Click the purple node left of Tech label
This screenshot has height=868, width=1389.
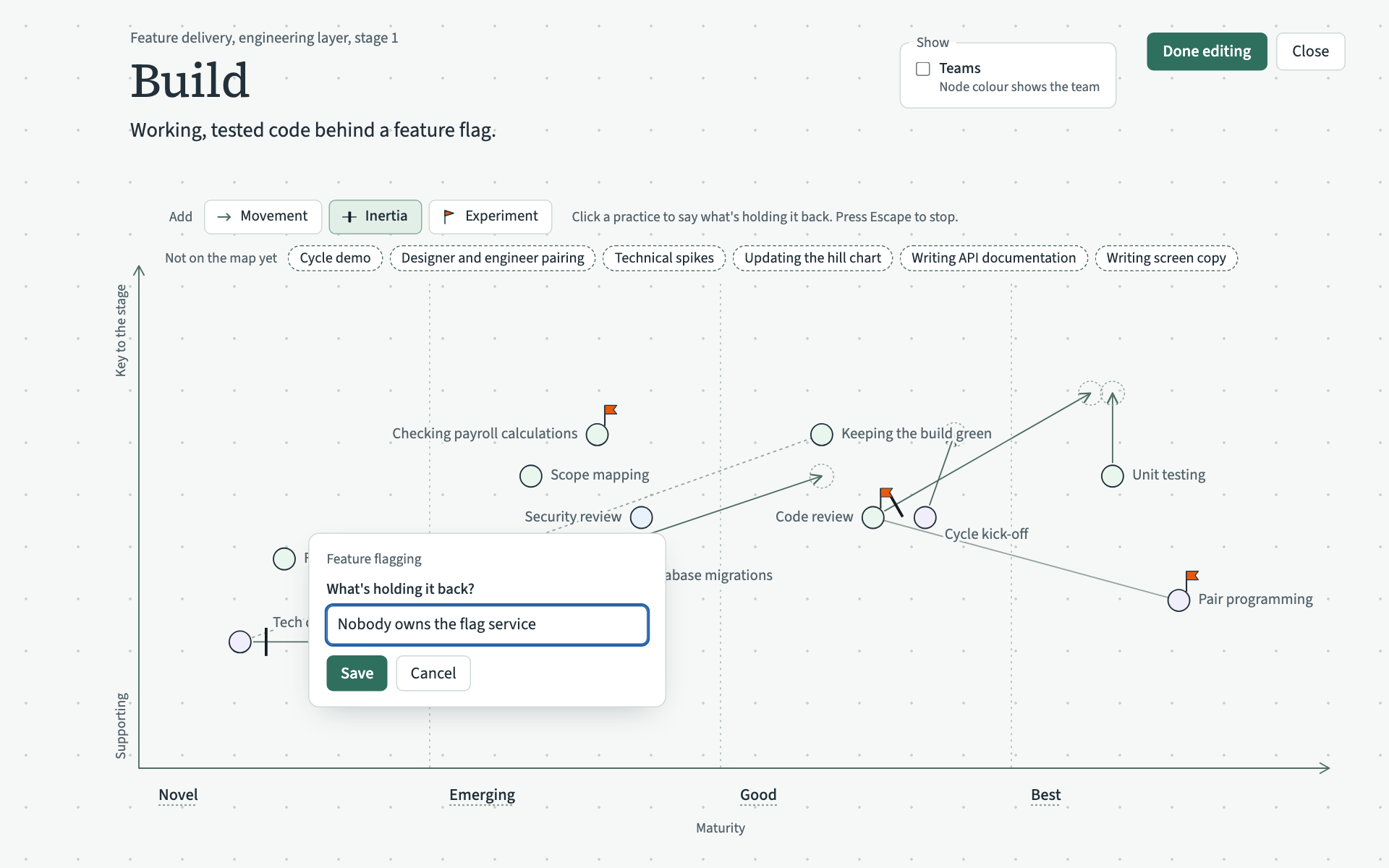[x=240, y=642]
